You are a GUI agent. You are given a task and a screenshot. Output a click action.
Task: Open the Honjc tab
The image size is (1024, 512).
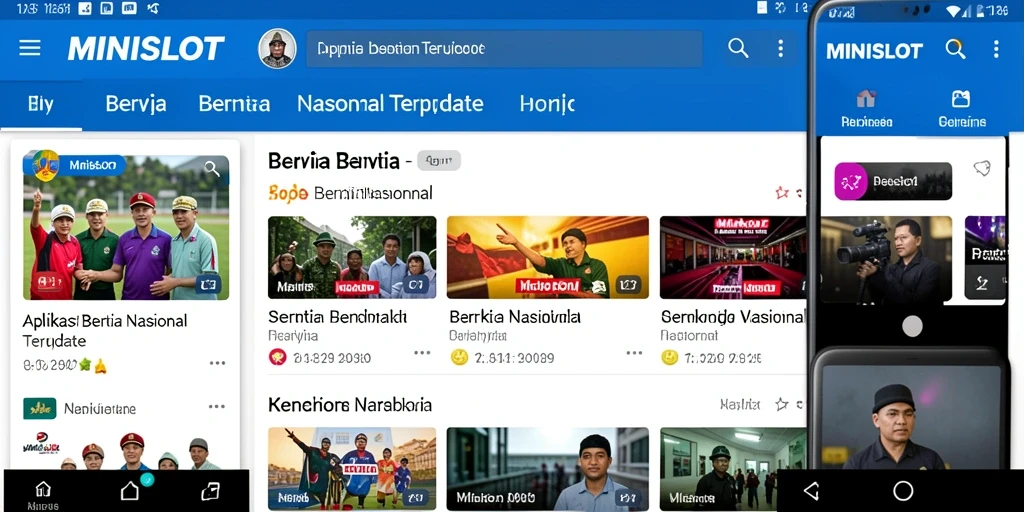[547, 104]
